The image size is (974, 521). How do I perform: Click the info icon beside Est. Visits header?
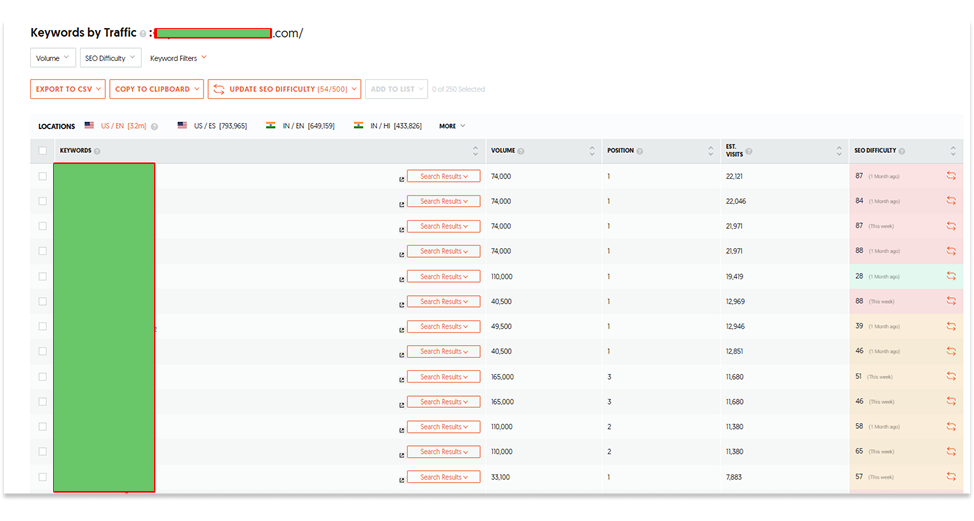click(749, 151)
